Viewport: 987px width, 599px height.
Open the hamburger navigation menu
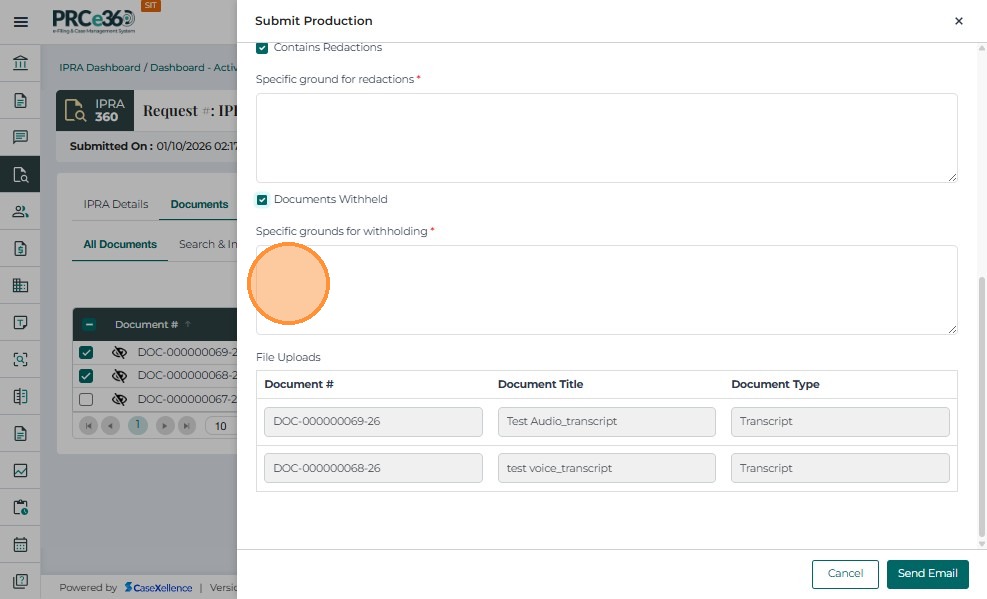click(20, 21)
